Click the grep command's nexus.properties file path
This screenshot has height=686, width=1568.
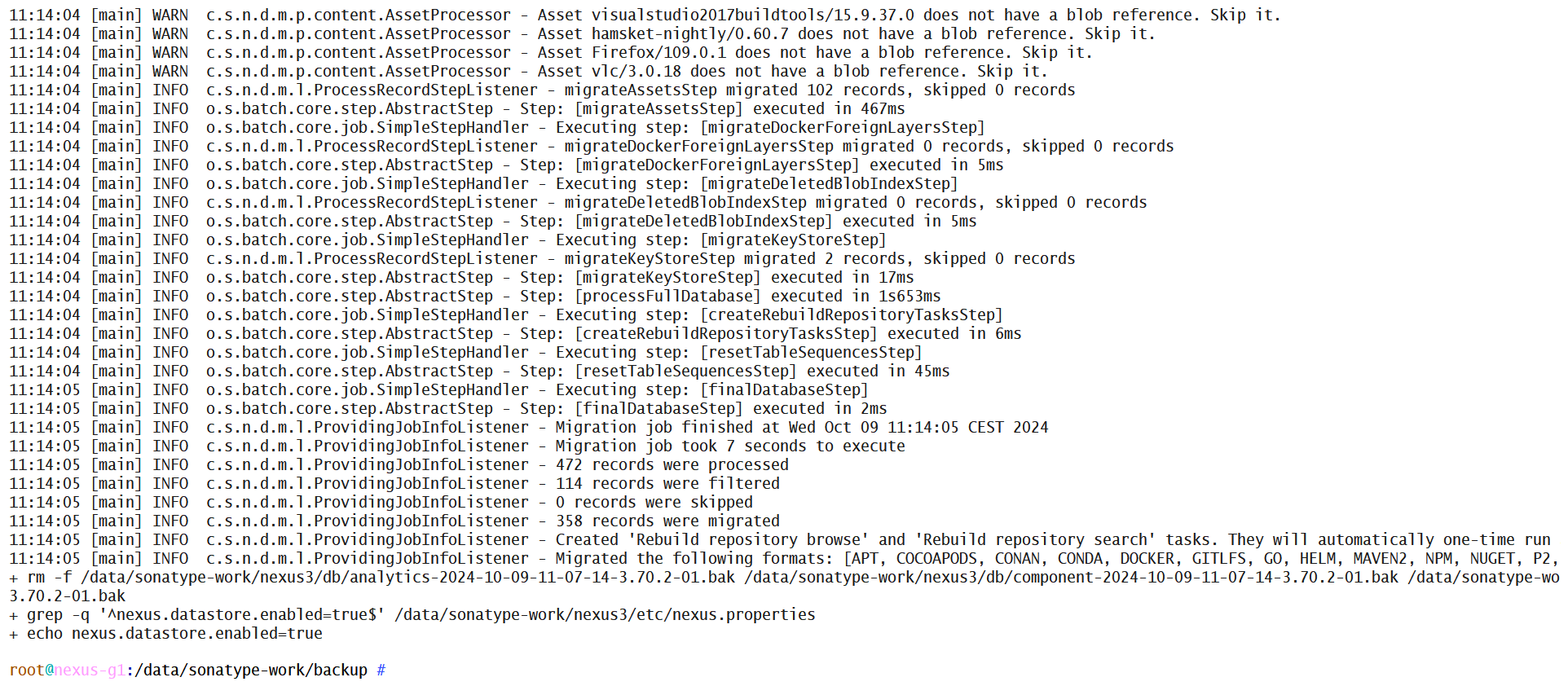point(605,615)
